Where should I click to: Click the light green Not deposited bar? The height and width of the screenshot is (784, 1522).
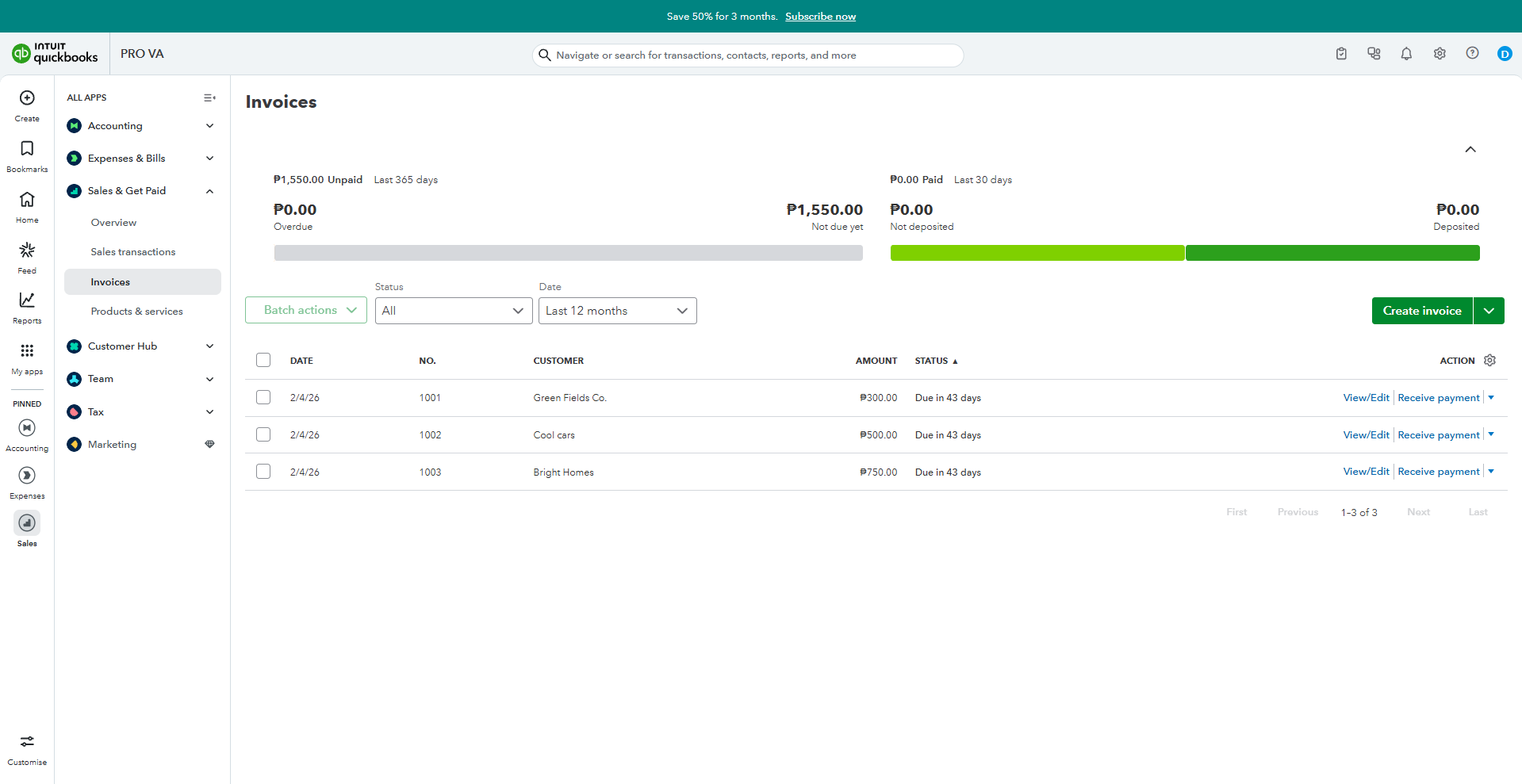[1037, 253]
